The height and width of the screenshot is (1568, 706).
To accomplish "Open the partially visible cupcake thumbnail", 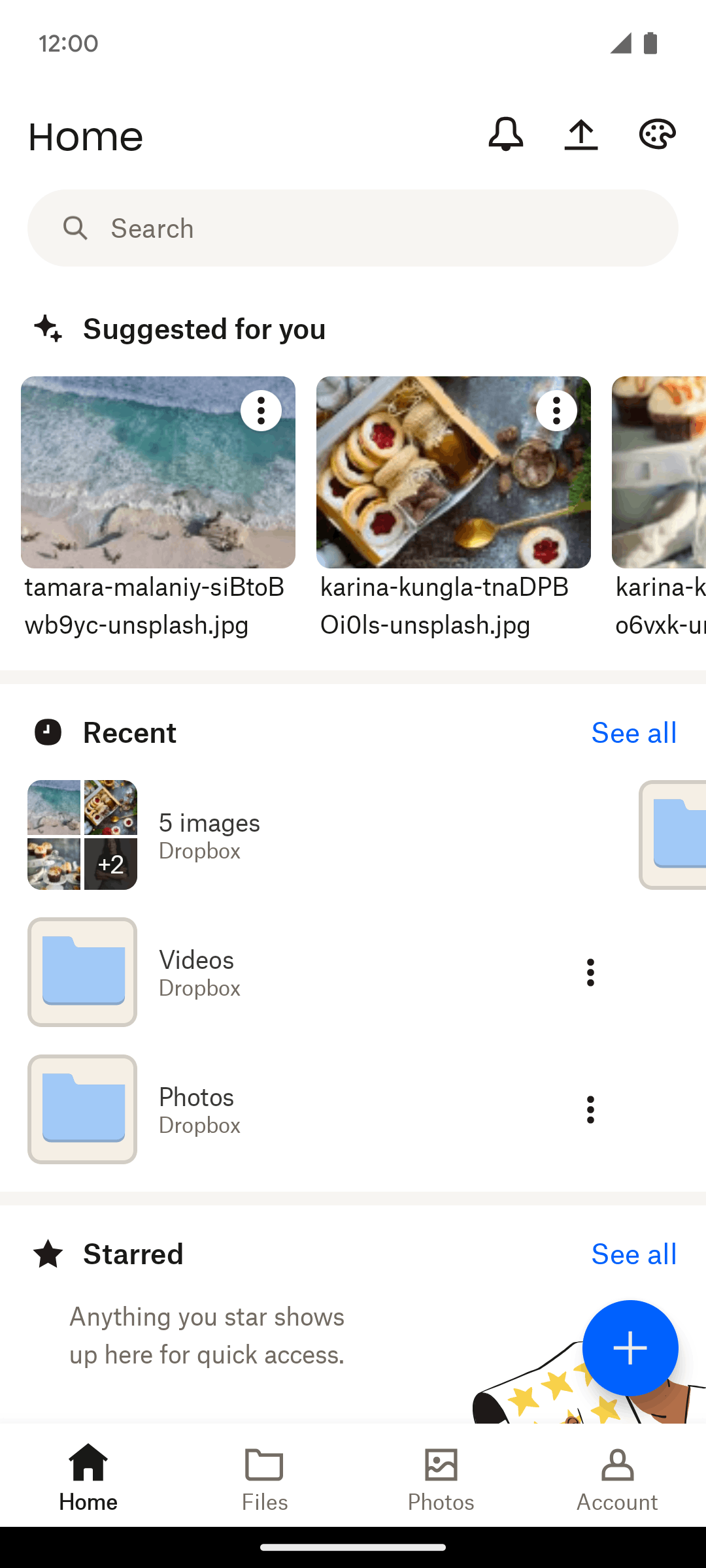I will pos(659,472).
